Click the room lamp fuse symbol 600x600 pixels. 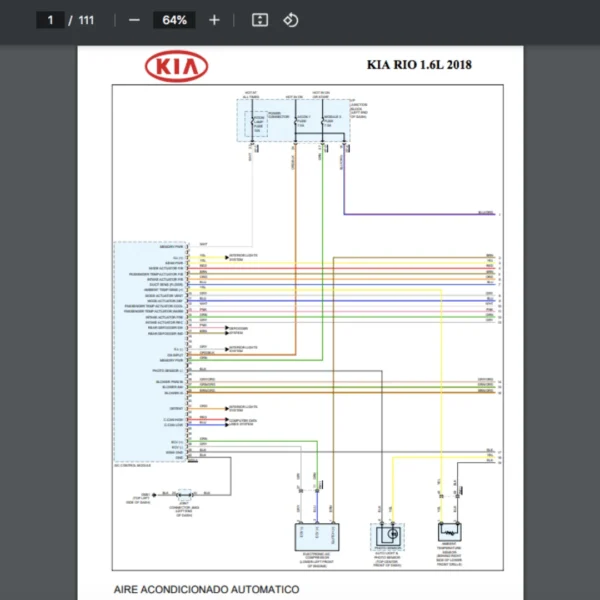(258, 122)
